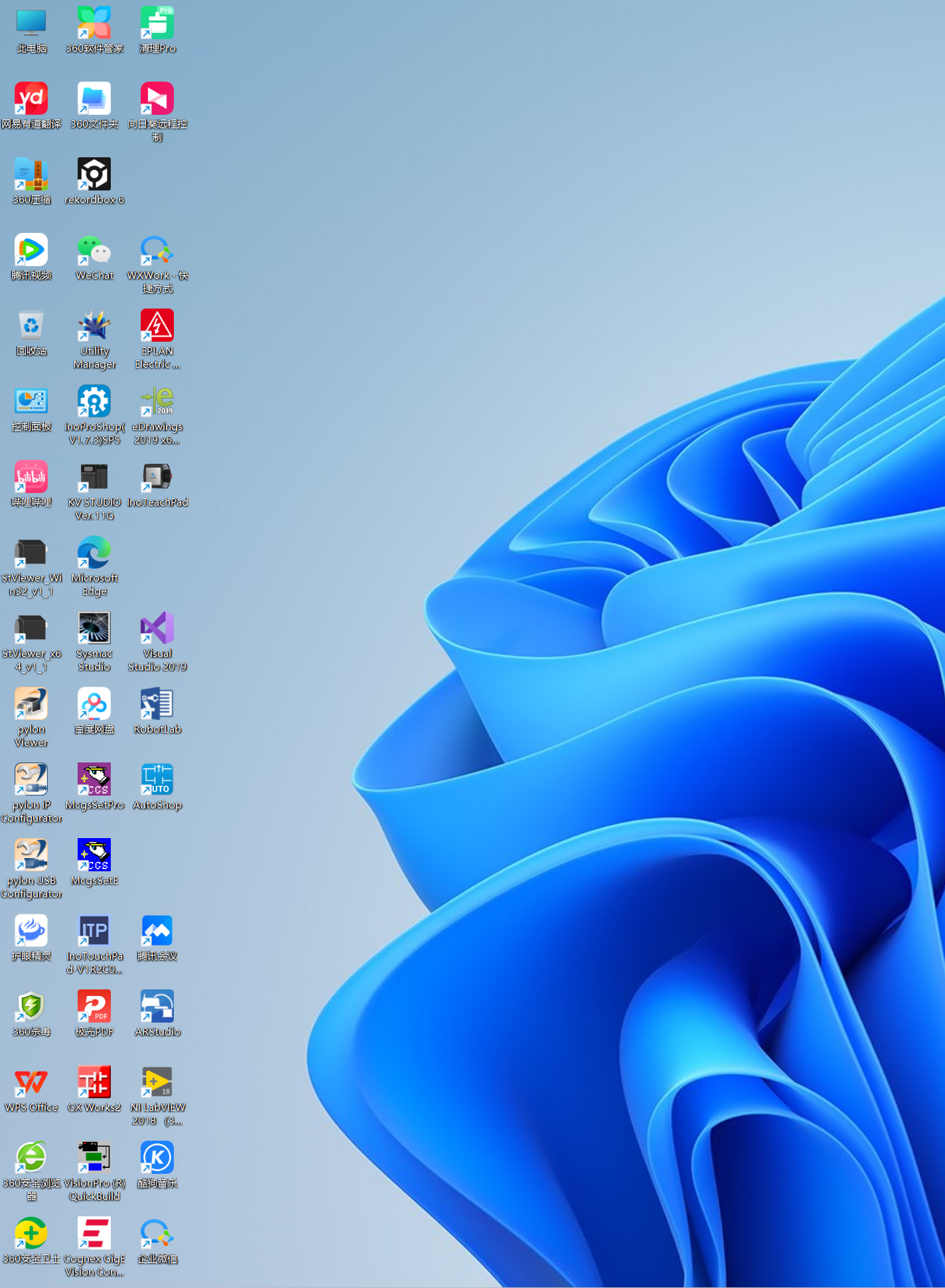Select the EPLAN Electric shortcut icon

pos(157,326)
